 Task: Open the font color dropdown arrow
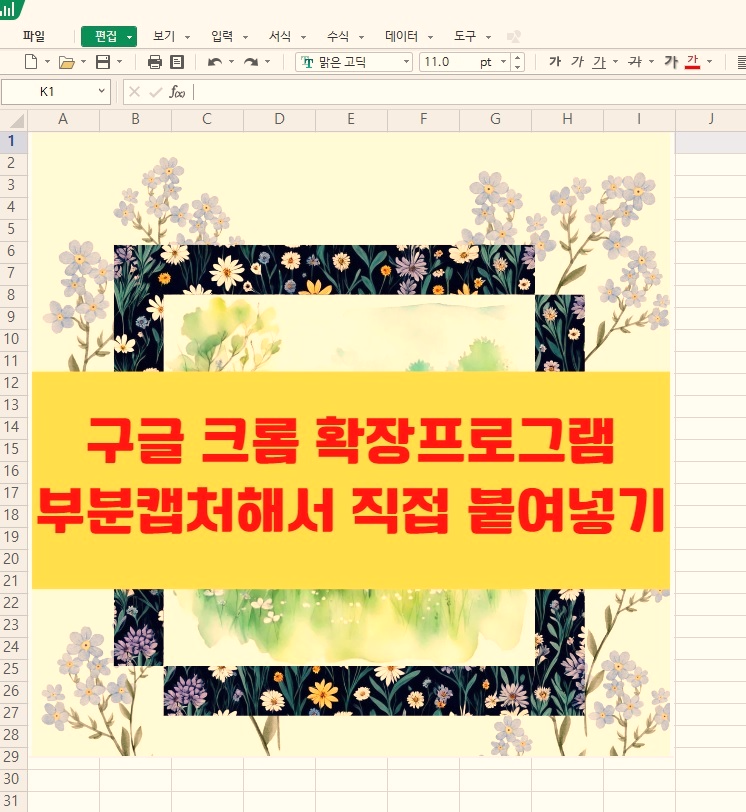point(710,62)
